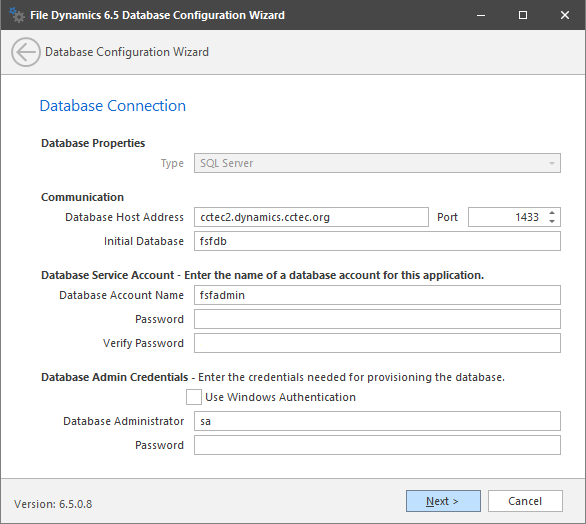Increase the Port number with up arrow
This screenshot has width=586, height=524.
click(552, 213)
